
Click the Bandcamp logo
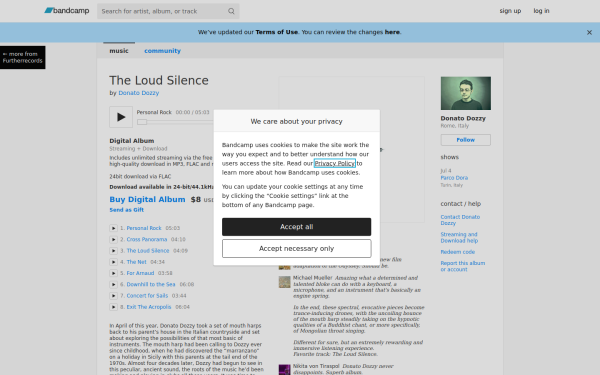pyautogui.click(x=67, y=11)
